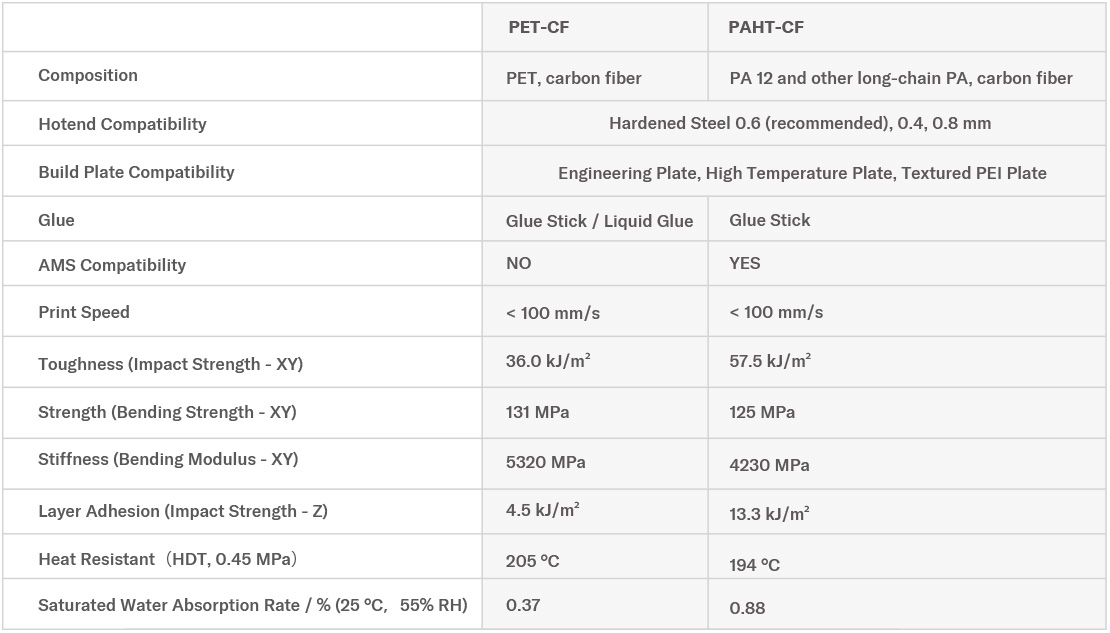Screen dimensions: 1110x633
Task: Click the 57.5 kJ/m² toughness value
Action: (x=770, y=361)
